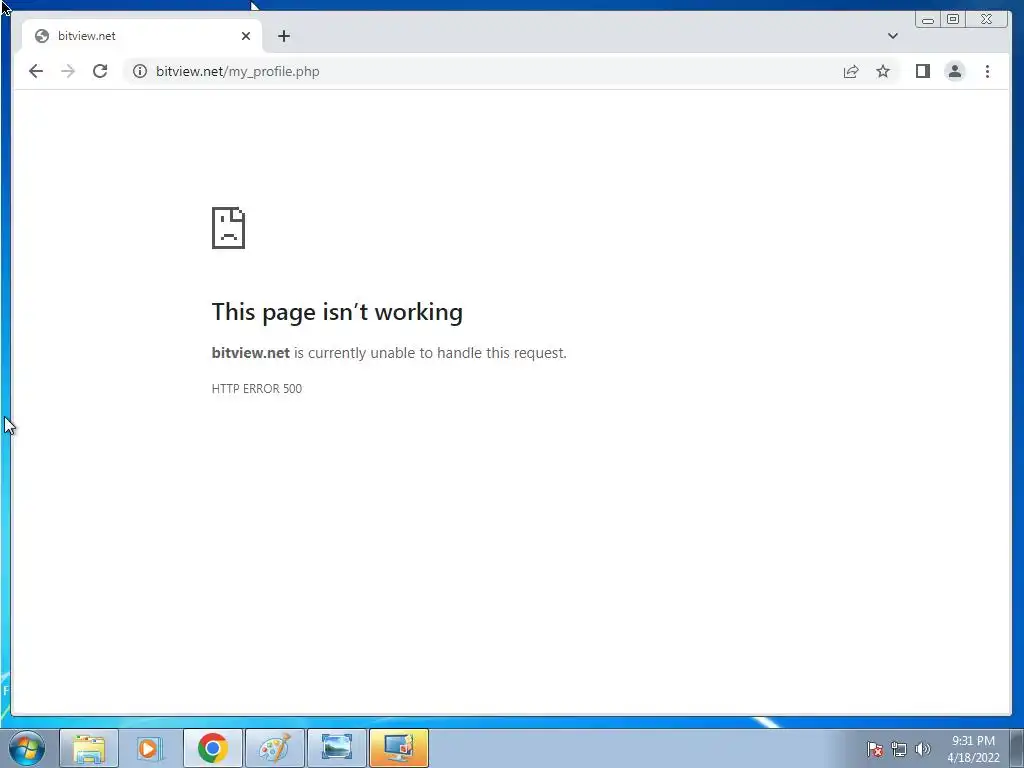1024x768 pixels.
Task: Open the Windows Start menu
Action: [27, 748]
